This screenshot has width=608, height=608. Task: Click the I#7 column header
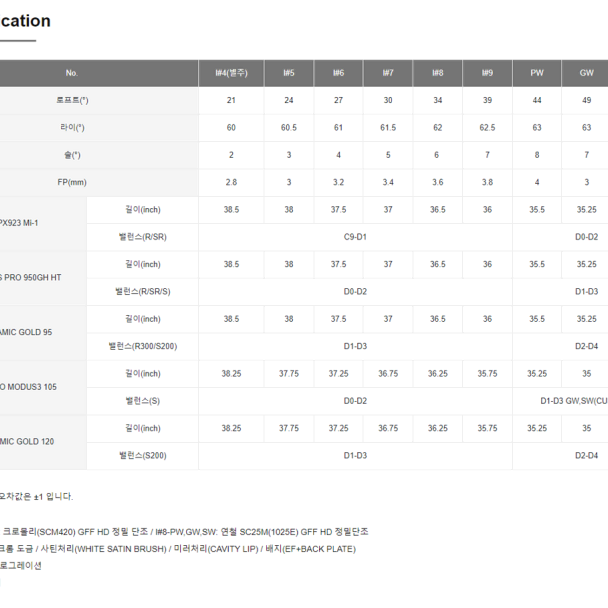click(388, 73)
